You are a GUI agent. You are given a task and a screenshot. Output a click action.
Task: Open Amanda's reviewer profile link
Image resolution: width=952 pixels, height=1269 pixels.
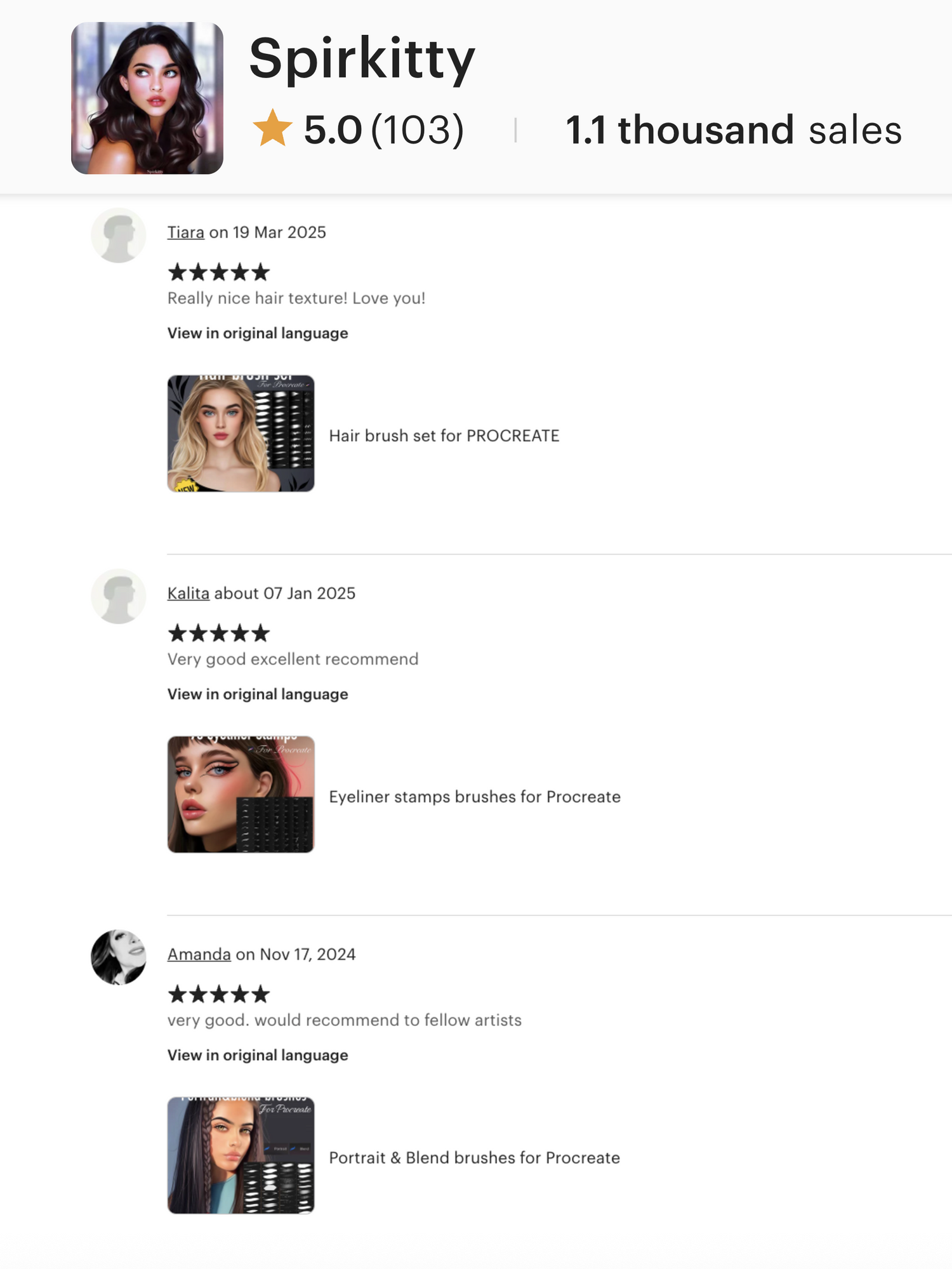coord(199,954)
